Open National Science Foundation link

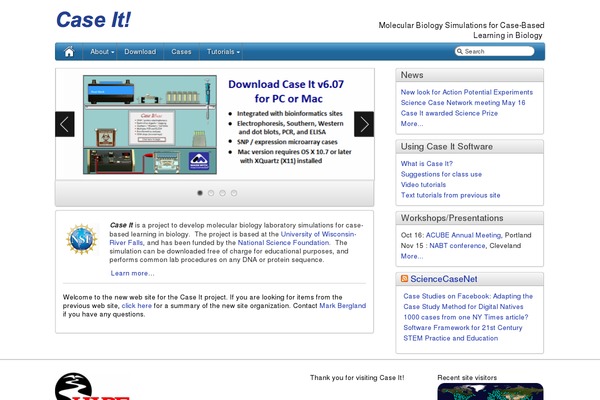pyautogui.click(x=284, y=243)
